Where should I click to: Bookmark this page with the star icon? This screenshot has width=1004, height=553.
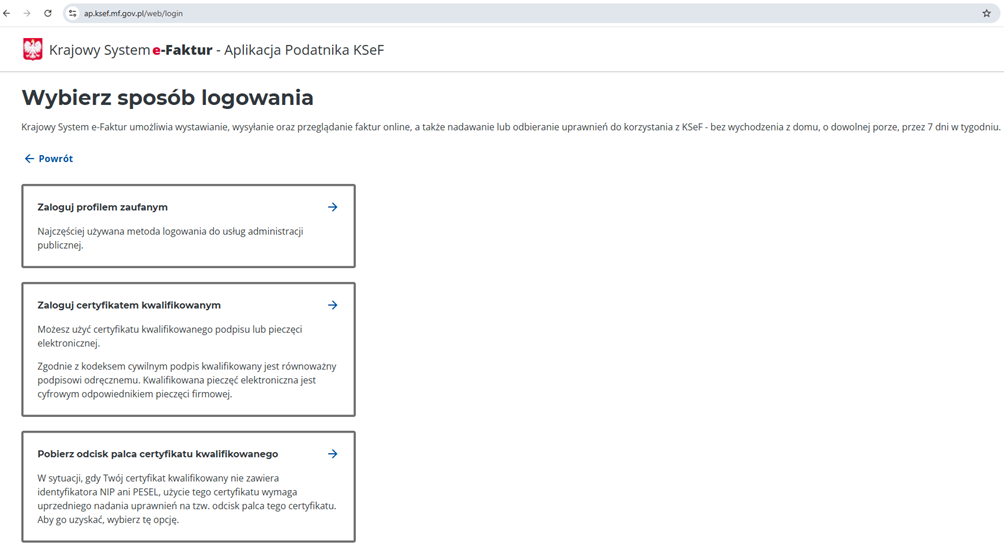point(986,14)
